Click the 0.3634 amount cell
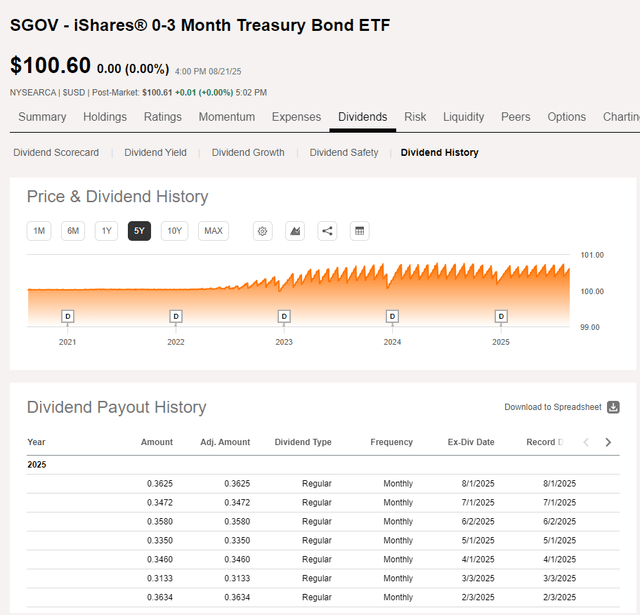The height and width of the screenshot is (615, 640). tap(160, 597)
